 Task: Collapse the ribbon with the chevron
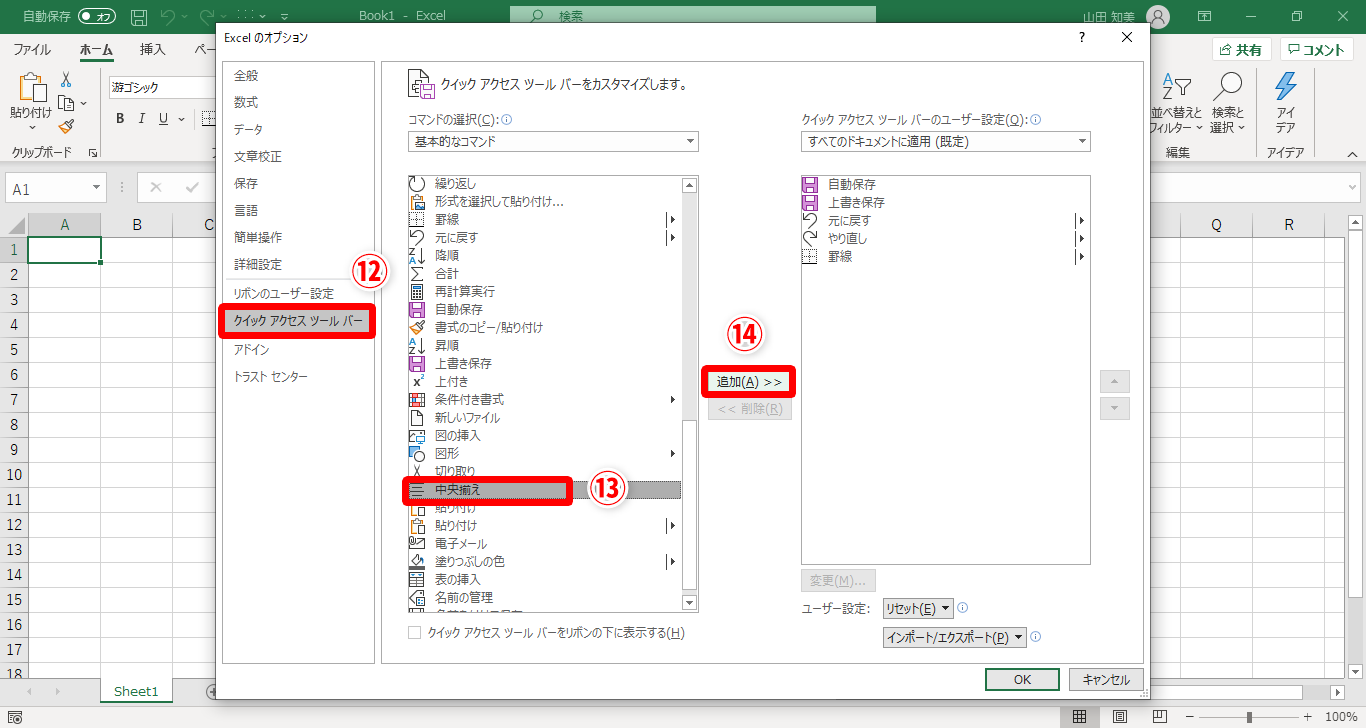[x=1351, y=154]
